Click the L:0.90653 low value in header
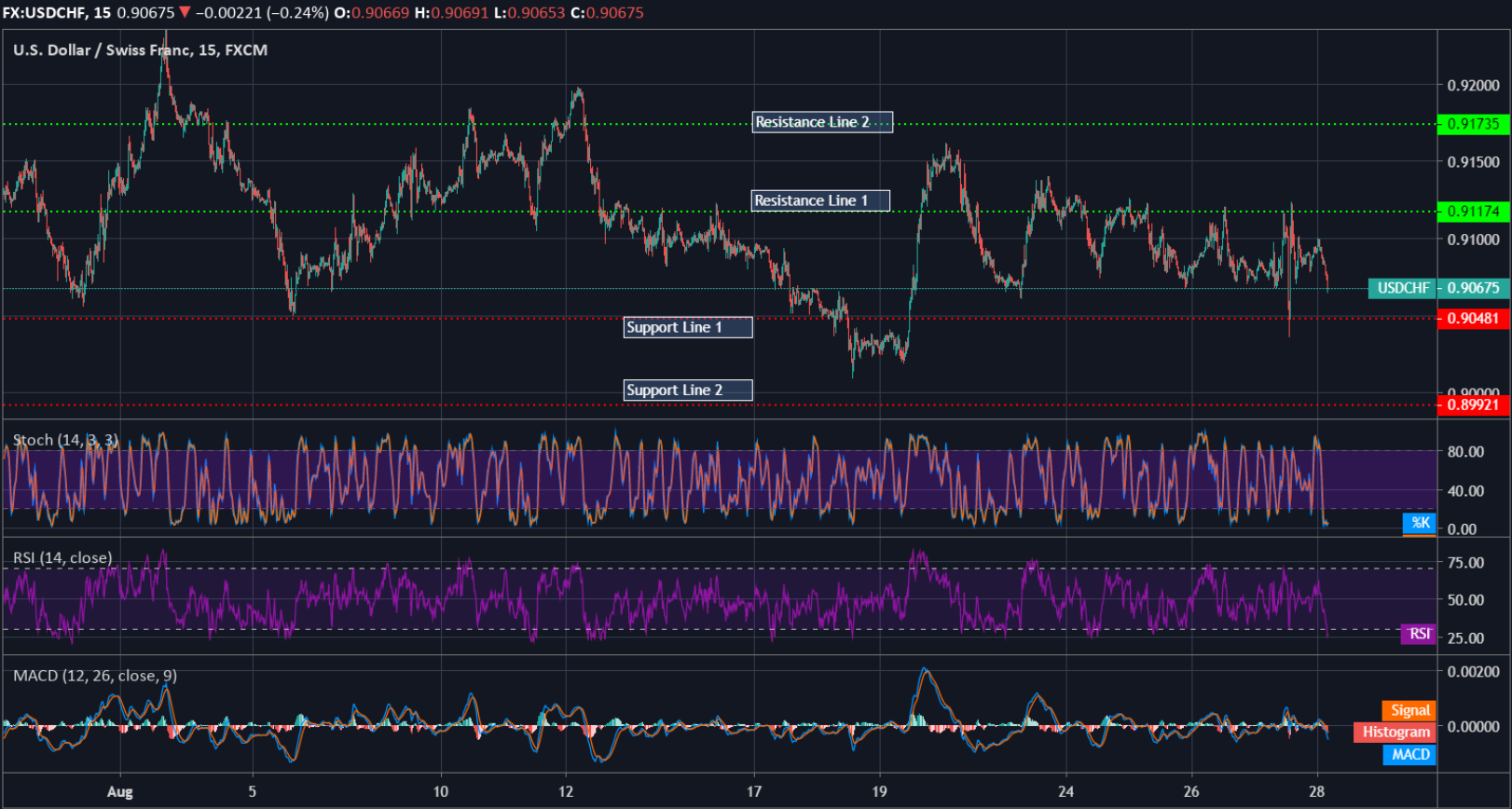Viewport: 1512px width, 809px height. [x=529, y=13]
